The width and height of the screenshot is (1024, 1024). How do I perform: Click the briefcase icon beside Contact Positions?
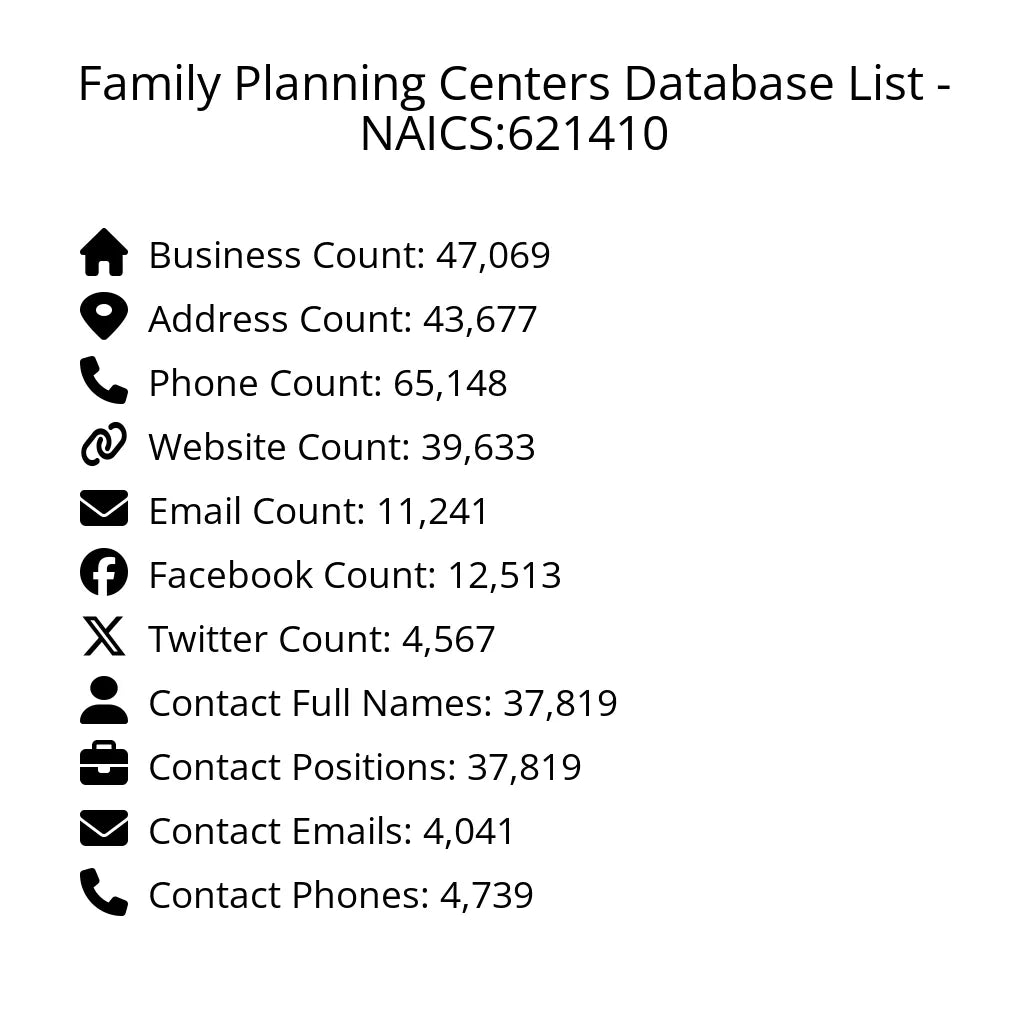(x=104, y=765)
